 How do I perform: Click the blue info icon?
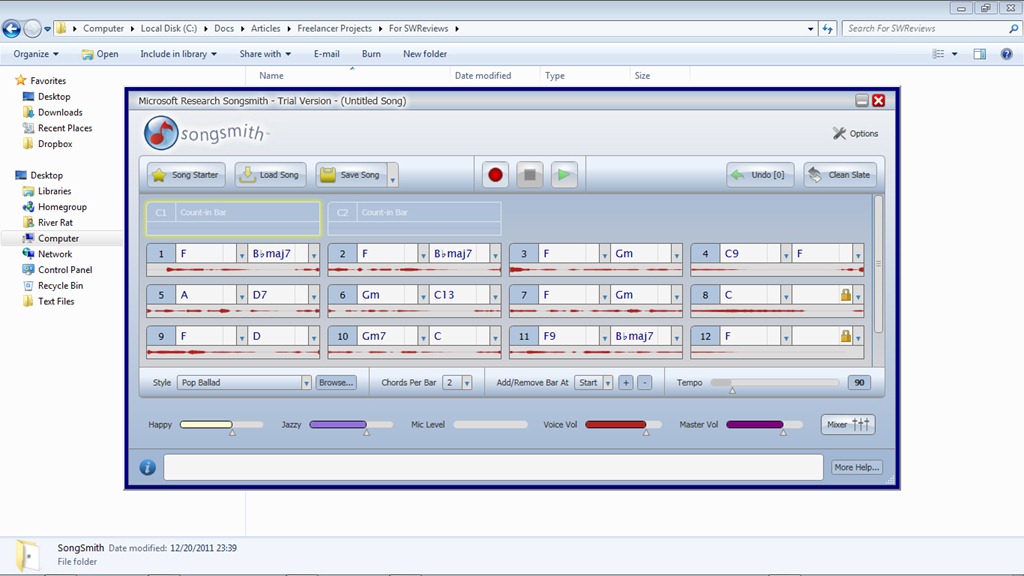tap(148, 467)
